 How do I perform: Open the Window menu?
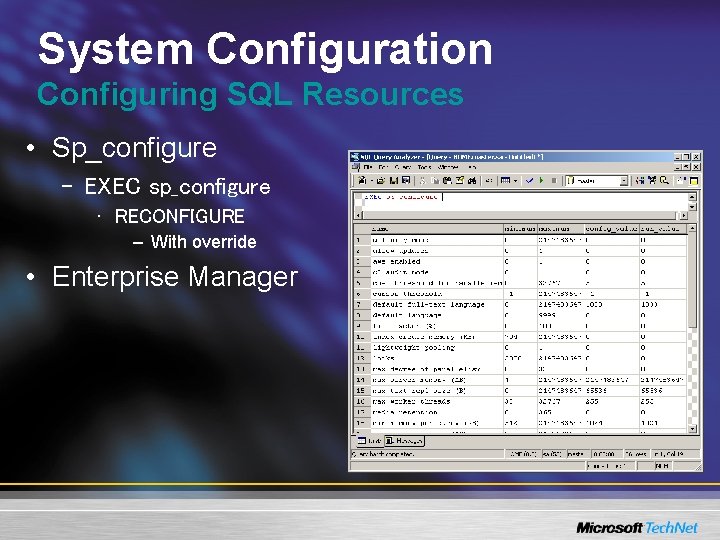[448, 167]
